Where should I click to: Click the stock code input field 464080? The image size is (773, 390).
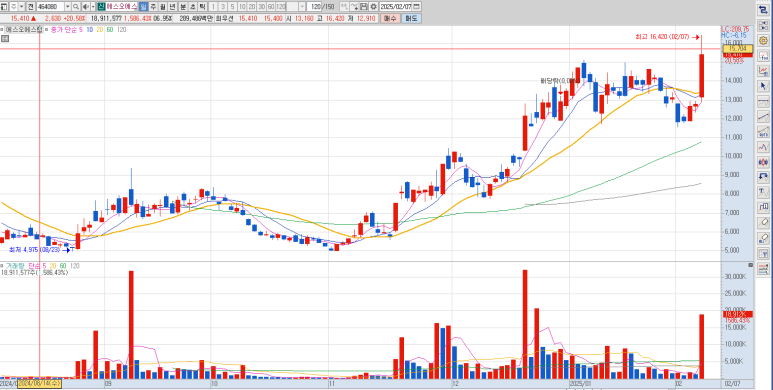tap(50, 6)
